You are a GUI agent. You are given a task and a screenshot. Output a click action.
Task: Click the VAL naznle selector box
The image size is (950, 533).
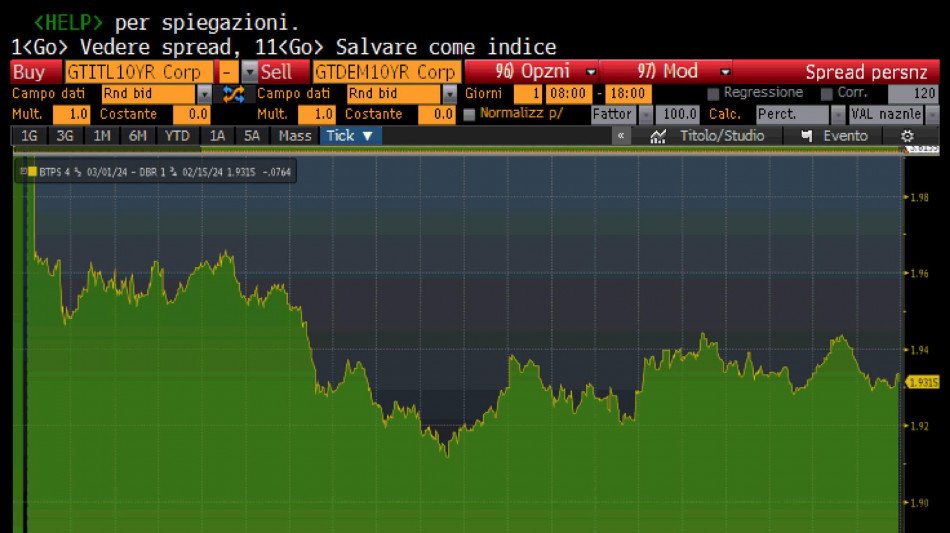pos(887,114)
